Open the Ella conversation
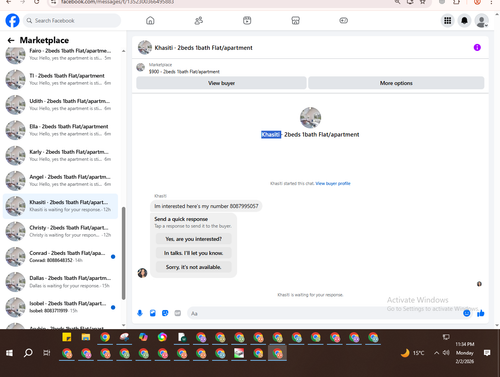This screenshot has height=377, width=500. coord(60,130)
